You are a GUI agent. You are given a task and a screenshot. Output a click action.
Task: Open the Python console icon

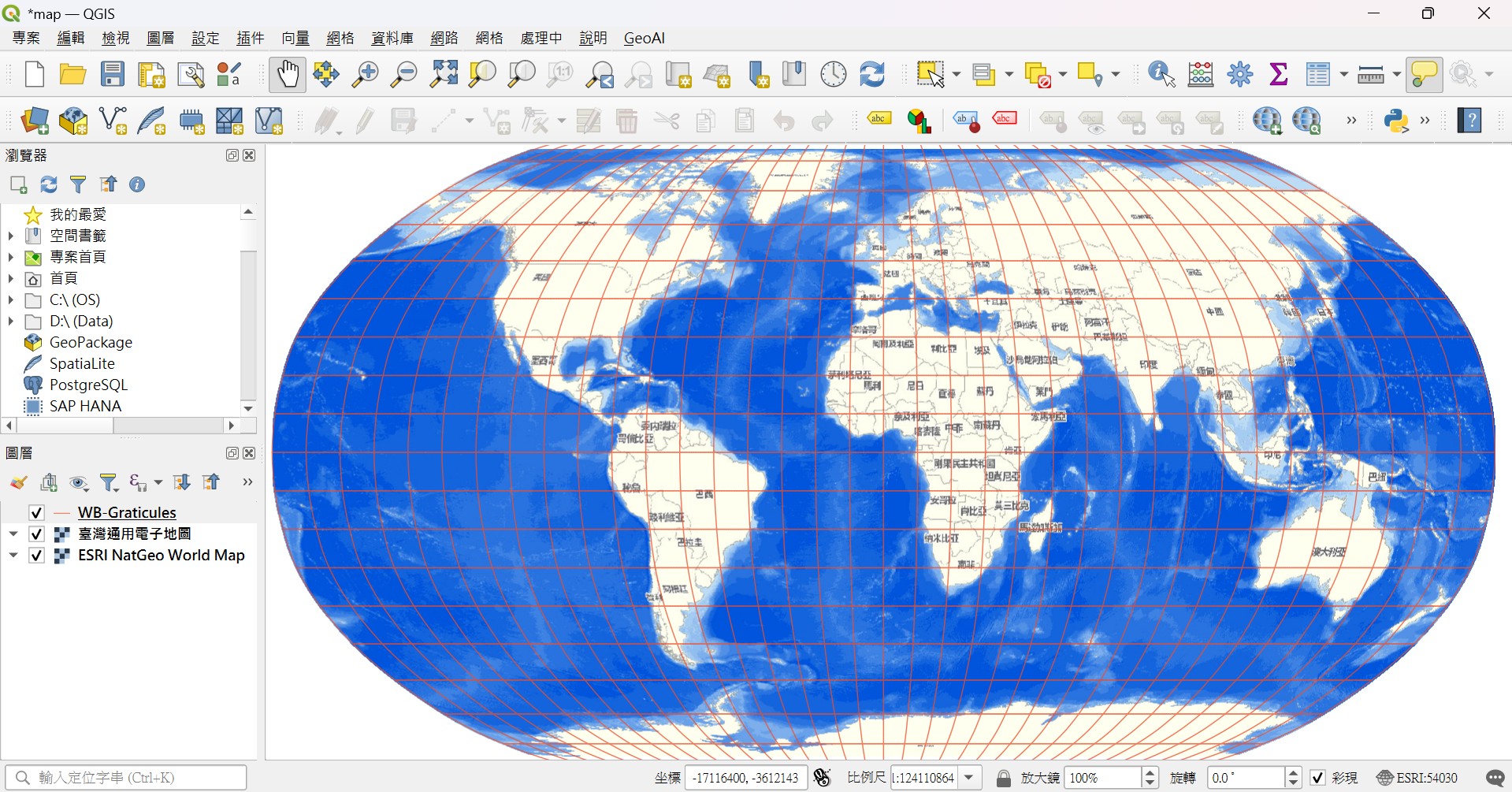coord(1396,121)
